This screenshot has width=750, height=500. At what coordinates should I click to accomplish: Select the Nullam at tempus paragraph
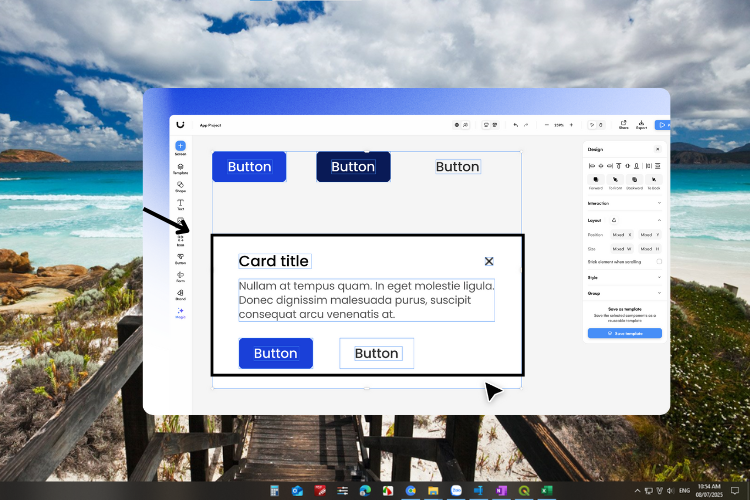coord(366,300)
